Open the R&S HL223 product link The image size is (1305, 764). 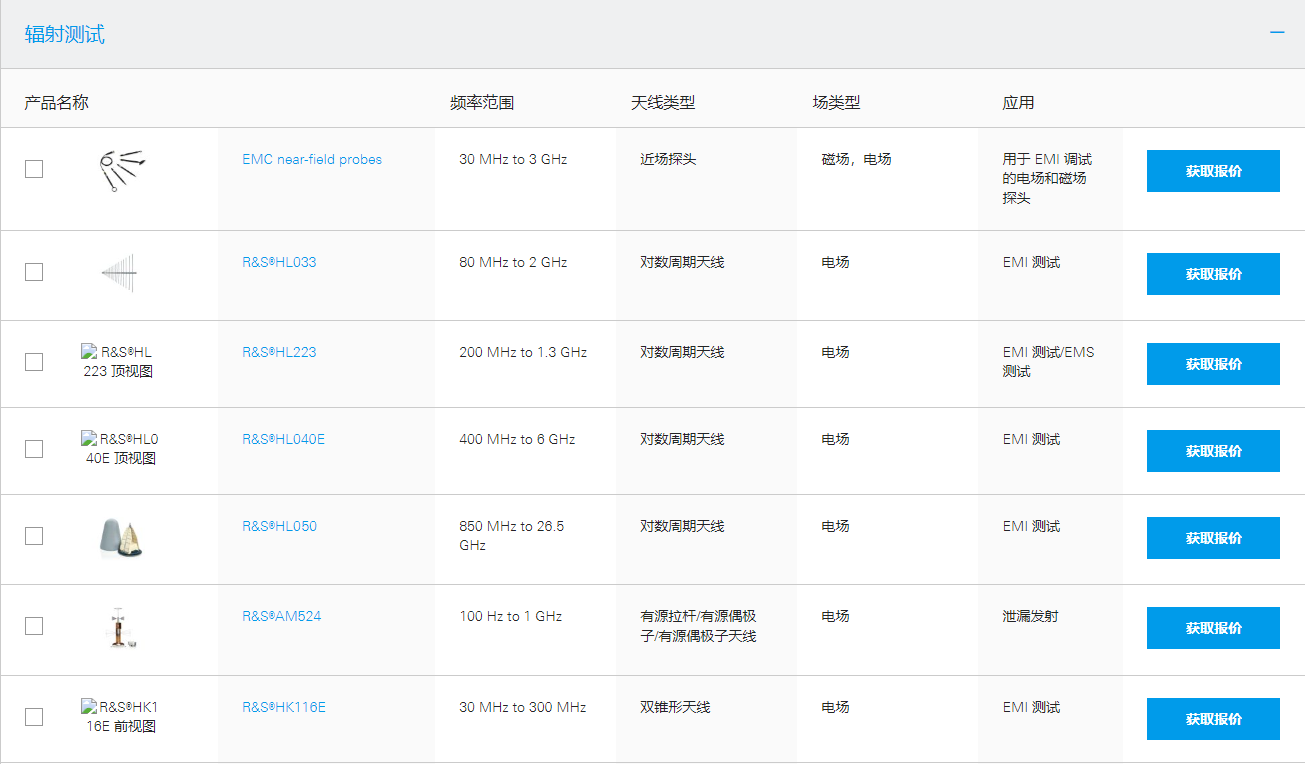click(x=279, y=352)
